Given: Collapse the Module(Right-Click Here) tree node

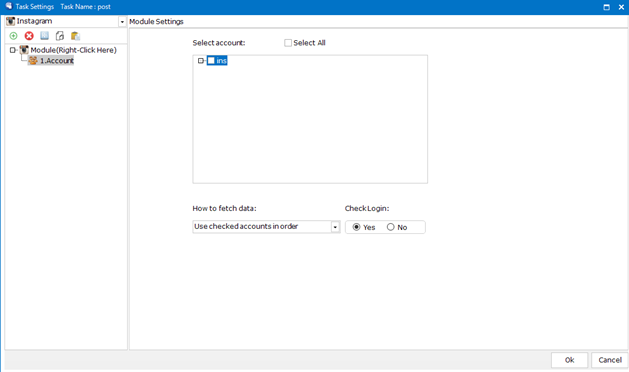Looking at the screenshot, I should click(x=13, y=50).
